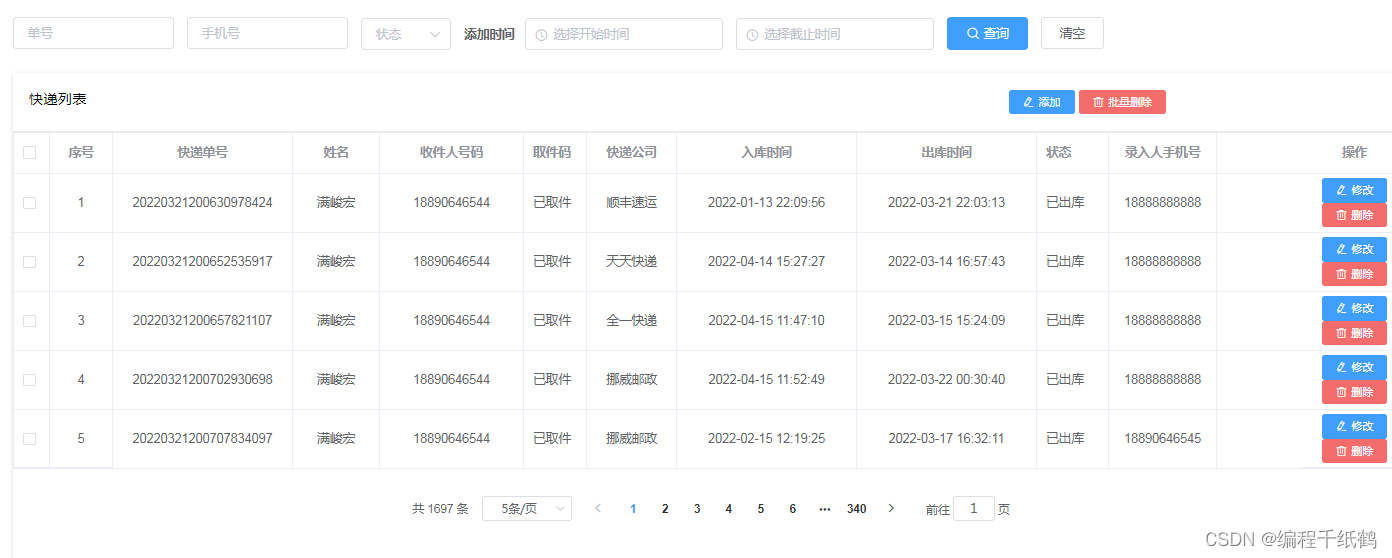The height and width of the screenshot is (558, 1392).
Task: Click the pagination ellipsis to jump pages
Action: point(825,509)
